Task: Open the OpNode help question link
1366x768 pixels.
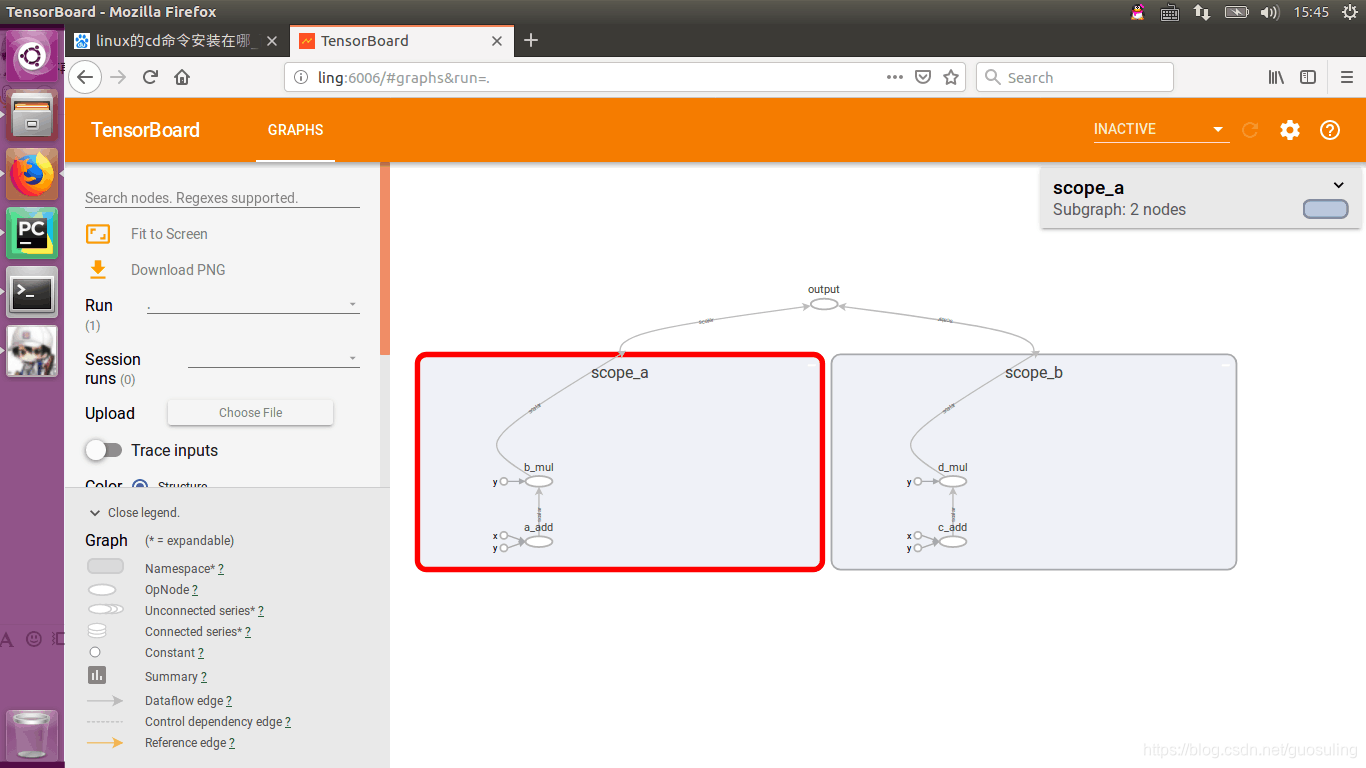Action: coord(195,590)
